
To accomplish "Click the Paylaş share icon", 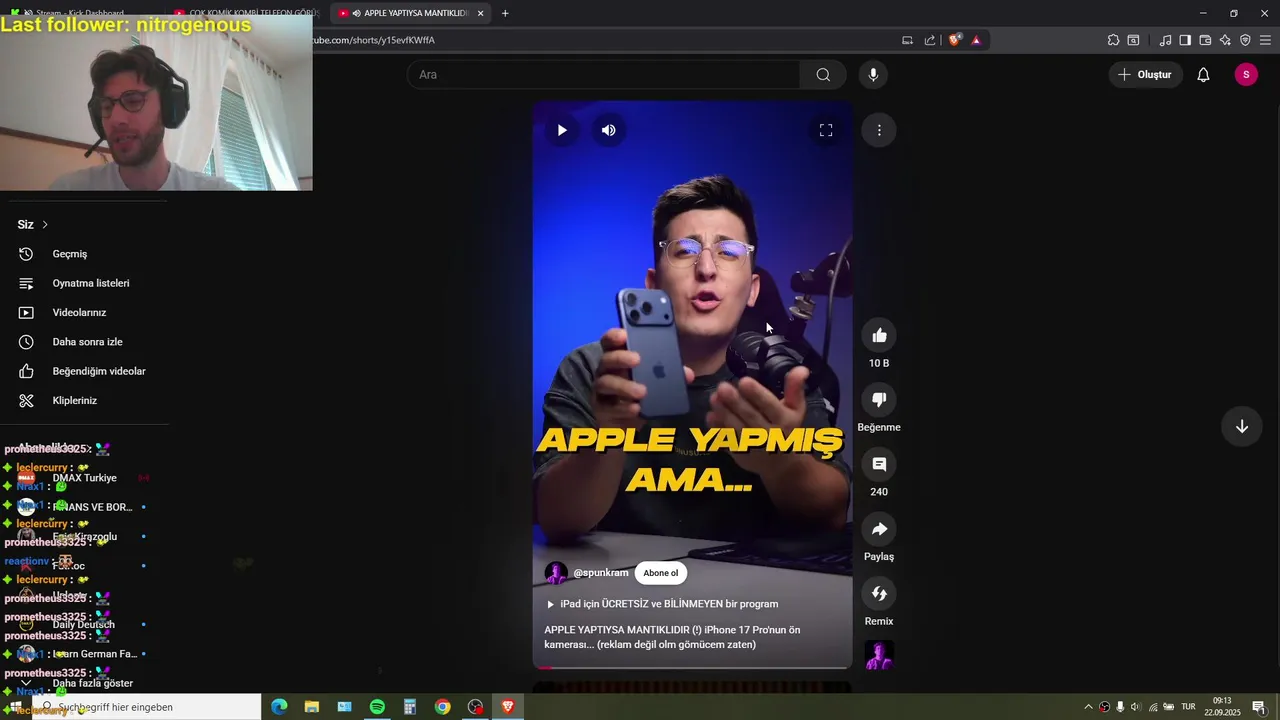I will [879, 529].
